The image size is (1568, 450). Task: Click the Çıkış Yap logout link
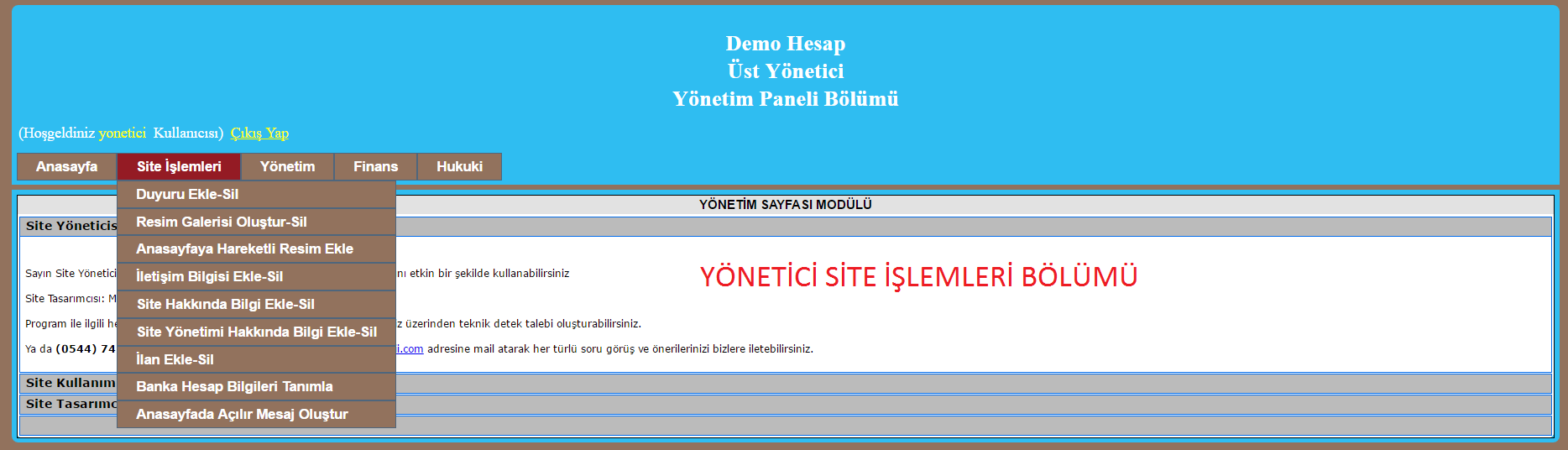tap(259, 133)
